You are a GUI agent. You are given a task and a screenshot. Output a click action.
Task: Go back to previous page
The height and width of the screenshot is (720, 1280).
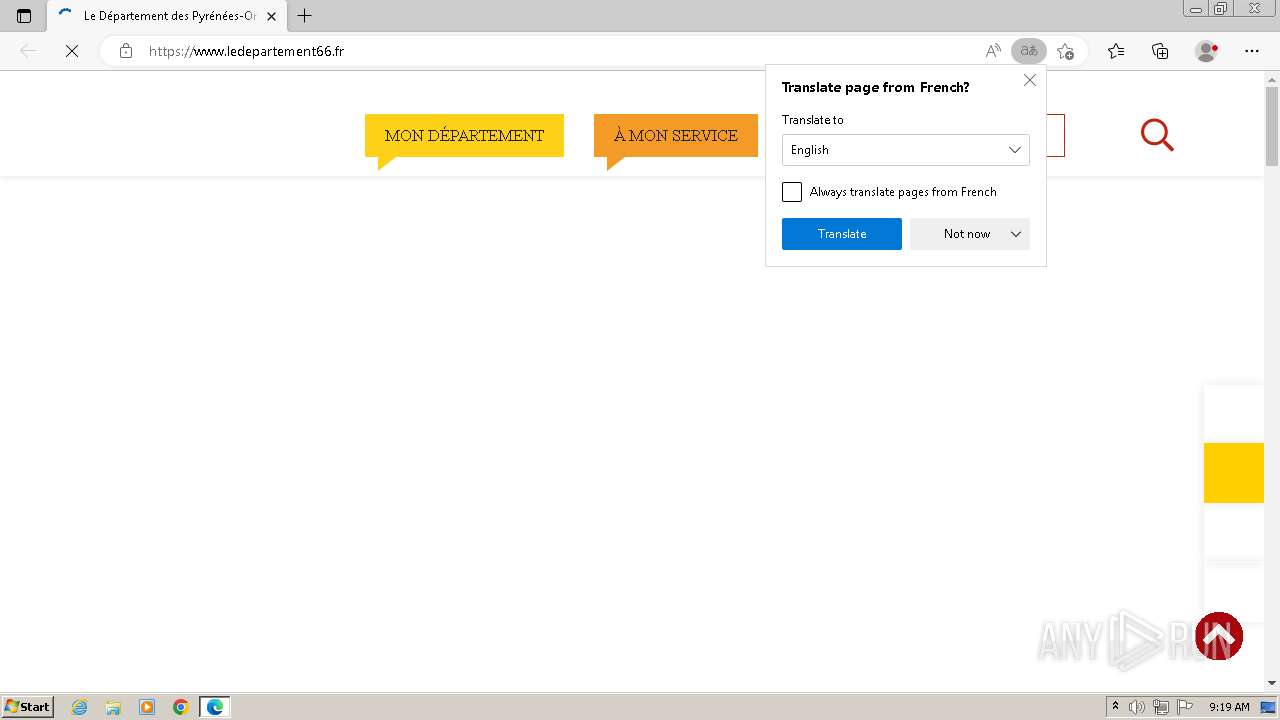pos(28,51)
